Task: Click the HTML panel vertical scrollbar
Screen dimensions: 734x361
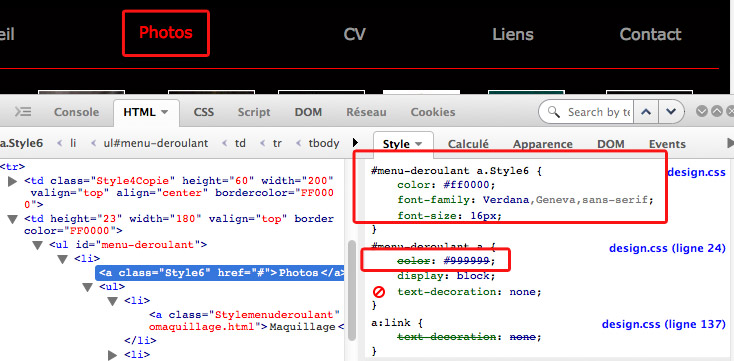Action: (x=352, y=290)
